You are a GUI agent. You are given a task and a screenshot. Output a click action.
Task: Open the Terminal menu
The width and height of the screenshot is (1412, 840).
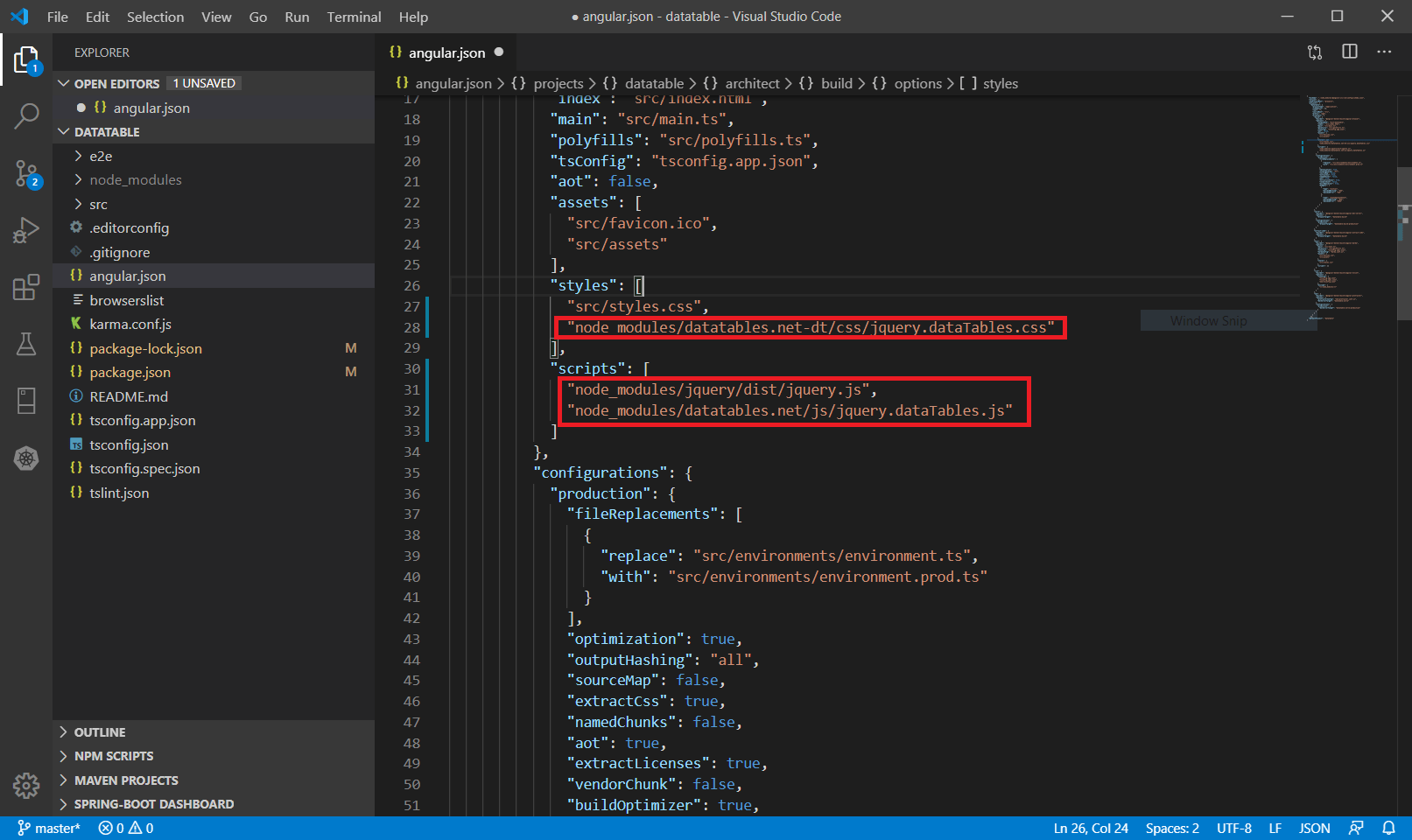point(354,17)
